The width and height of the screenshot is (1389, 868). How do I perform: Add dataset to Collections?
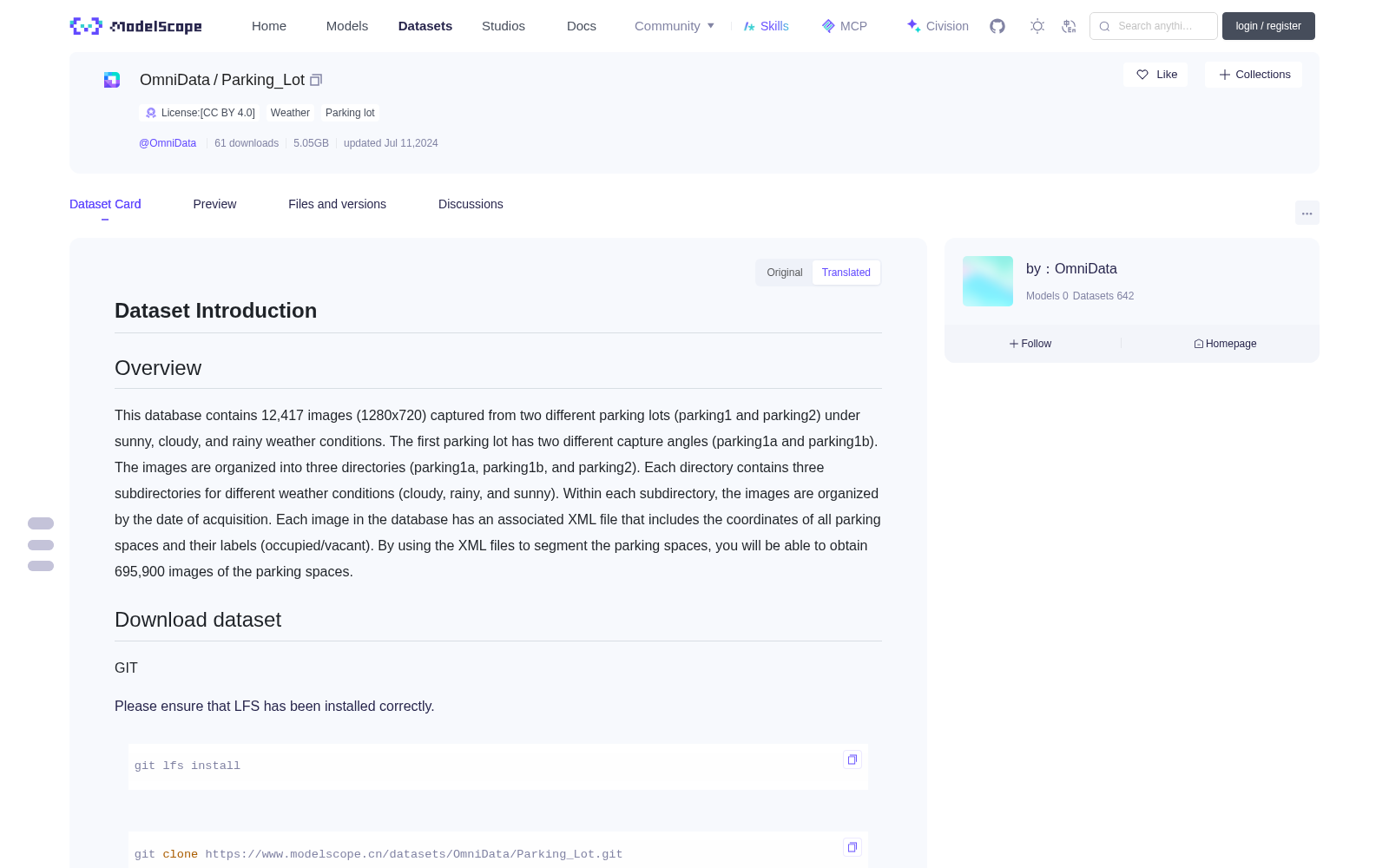[x=1254, y=75]
